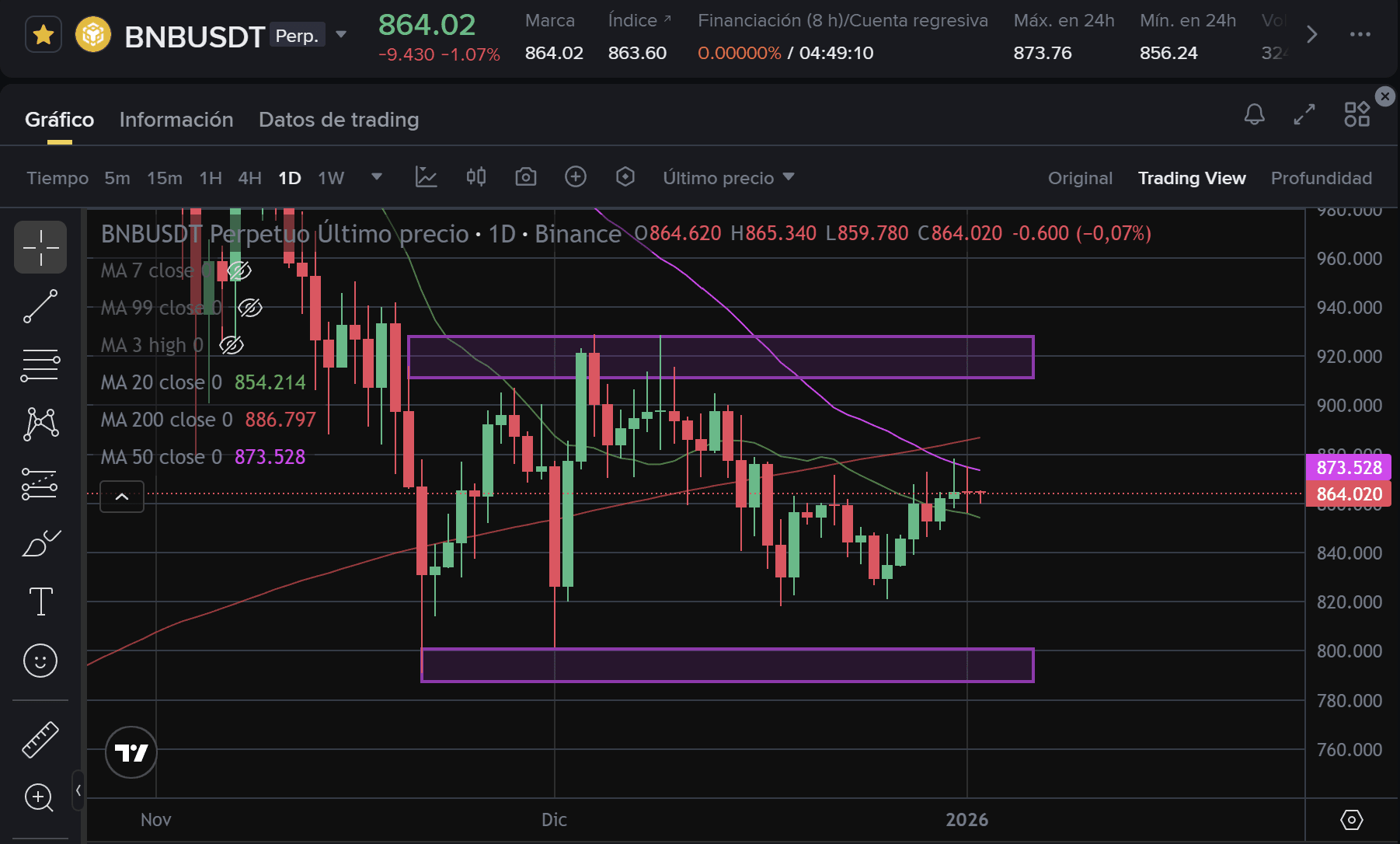Viewport: 1400px width, 844px height.
Task: Open the three-dot more options menu
Action: click(x=1360, y=35)
